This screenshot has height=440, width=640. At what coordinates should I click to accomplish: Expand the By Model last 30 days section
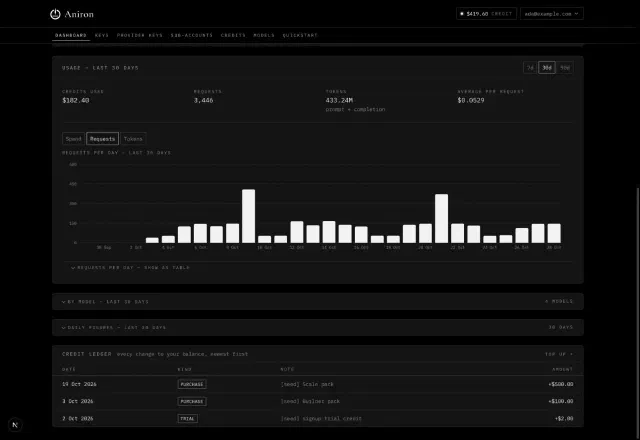(318, 302)
